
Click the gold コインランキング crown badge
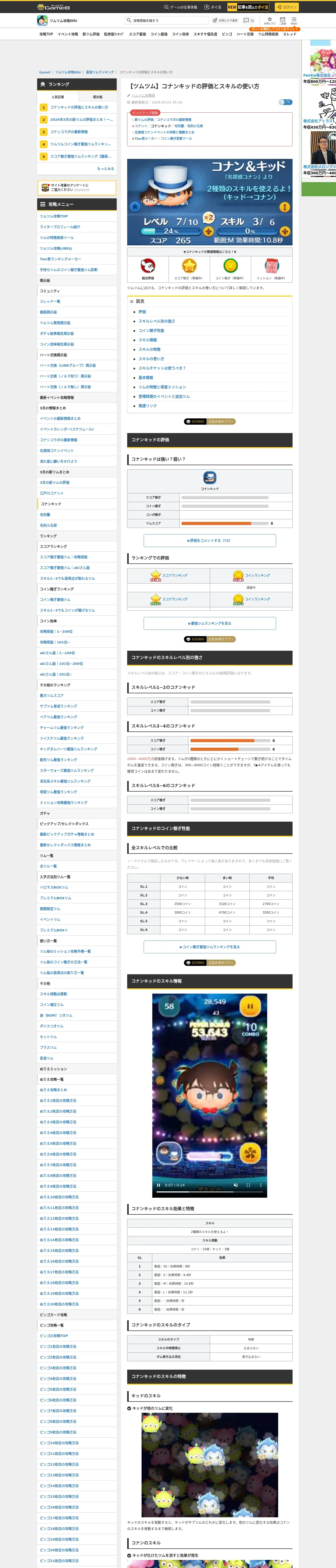click(238, 576)
